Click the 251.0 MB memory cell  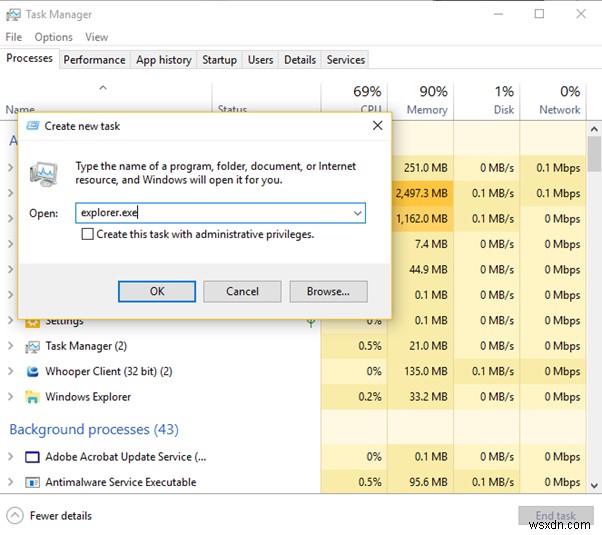422,167
